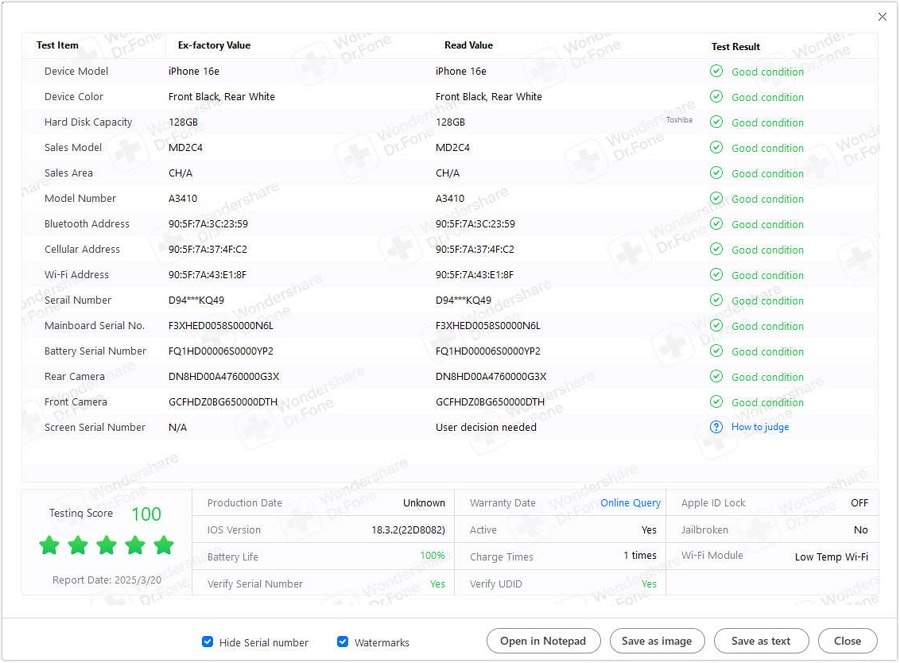
Task: Click the Verify Serial Number Yes value
Action: point(437,584)
